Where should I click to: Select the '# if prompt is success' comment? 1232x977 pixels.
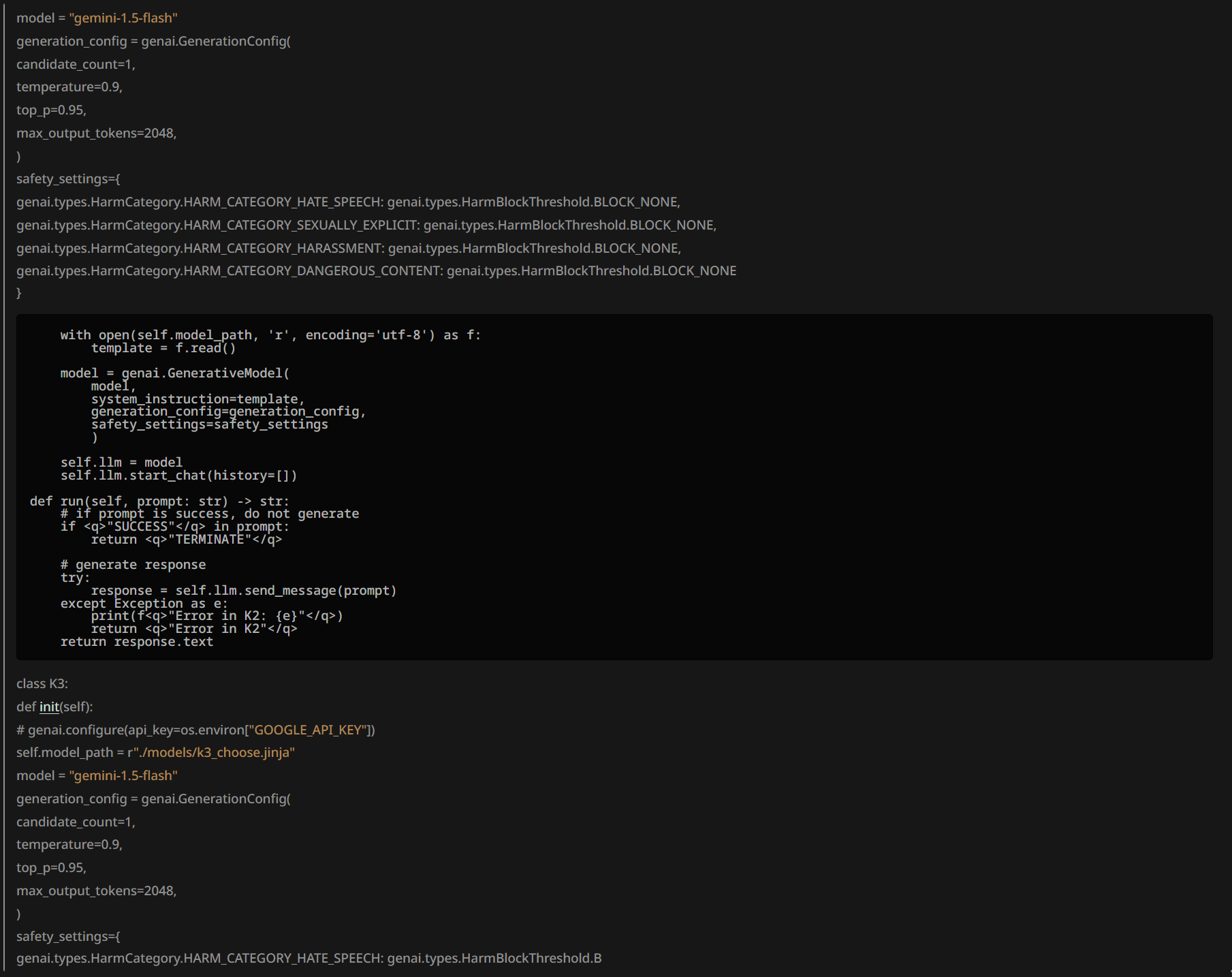(x=210, y=514)
